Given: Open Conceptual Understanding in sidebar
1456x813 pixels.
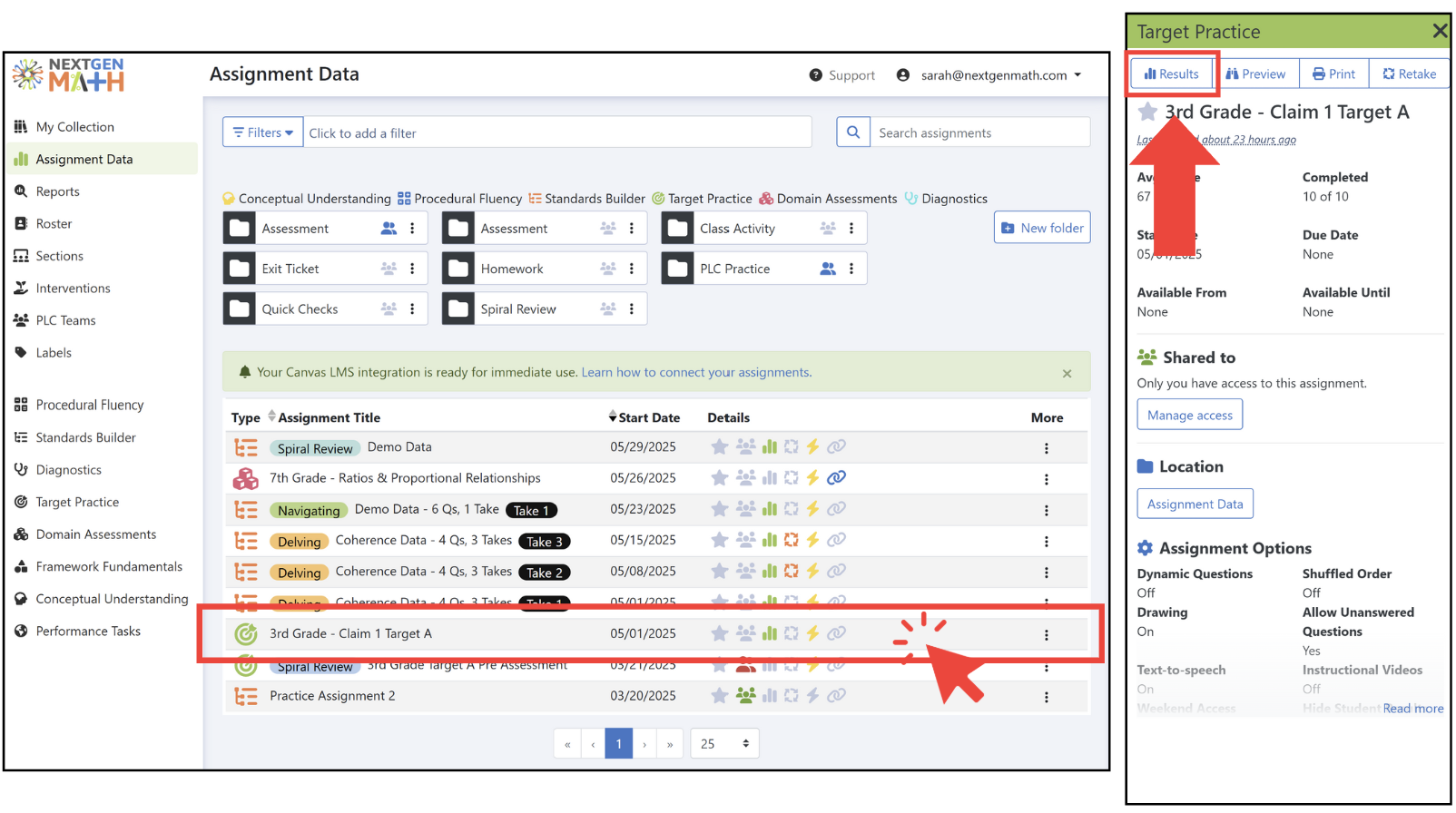Looking at the screenshot, I should pos(112,599).
